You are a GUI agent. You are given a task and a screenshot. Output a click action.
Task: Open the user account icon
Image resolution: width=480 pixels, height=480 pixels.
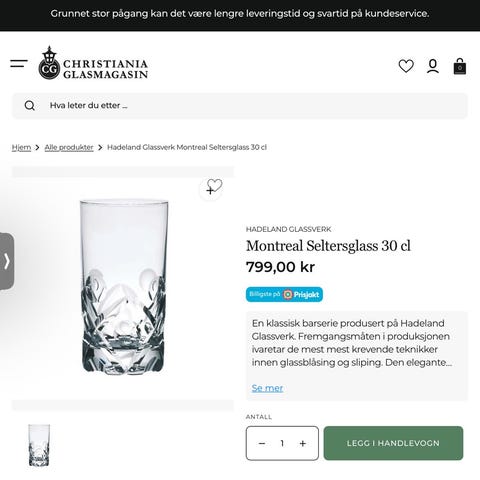(x=433, y=66)
